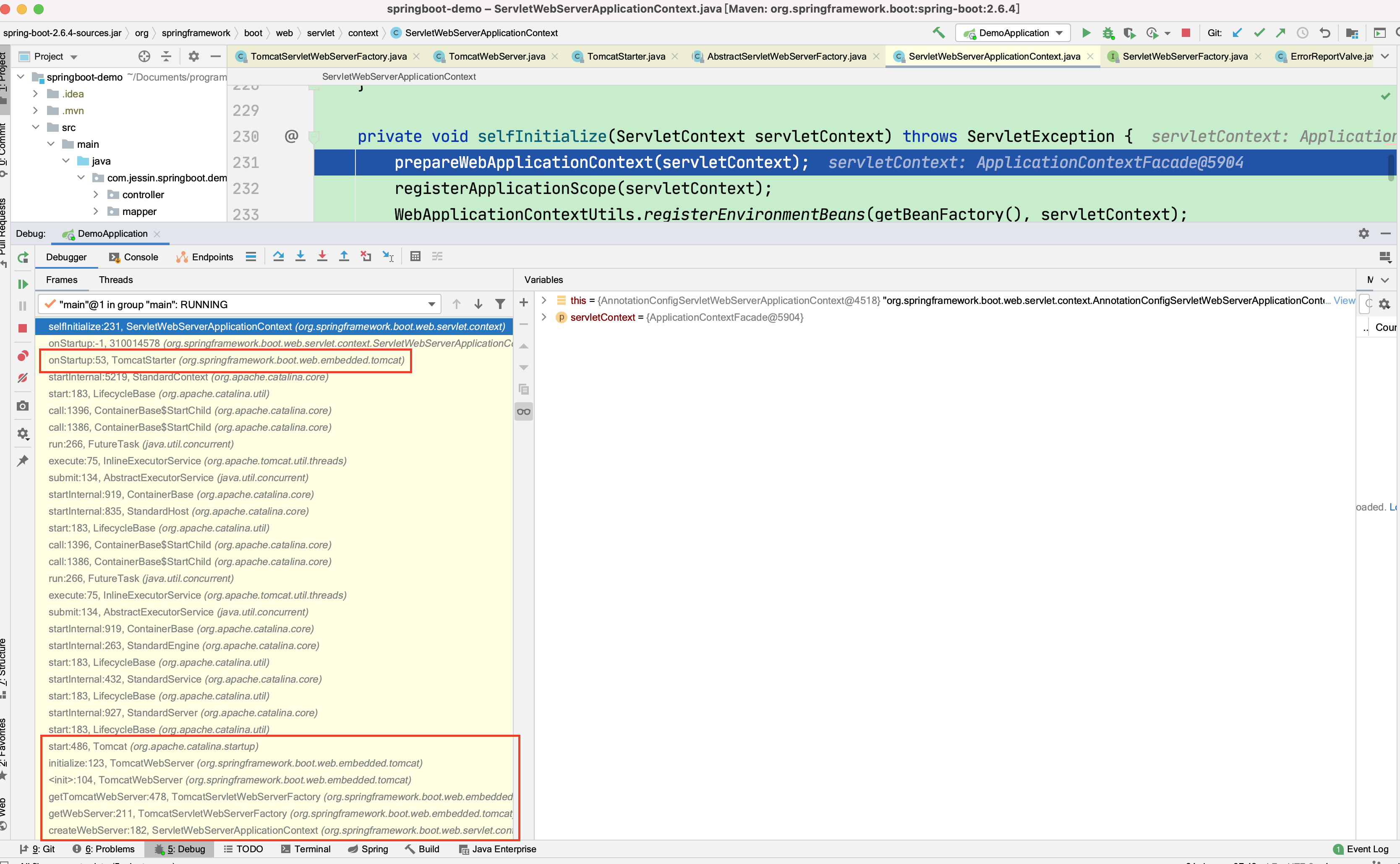Toggle the frames filter in the Frames panel

pyautogui.click(x=500, y=304)
